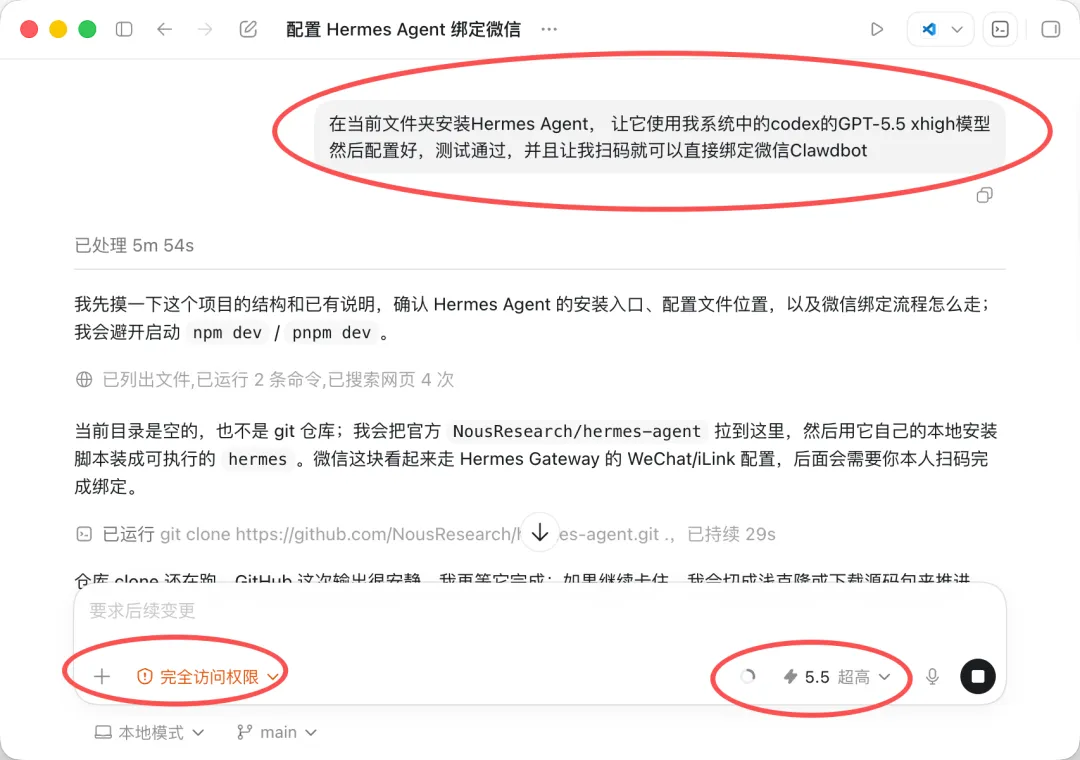
Task: Toggle the left sidebar panel icon
Action: point(124,29)
